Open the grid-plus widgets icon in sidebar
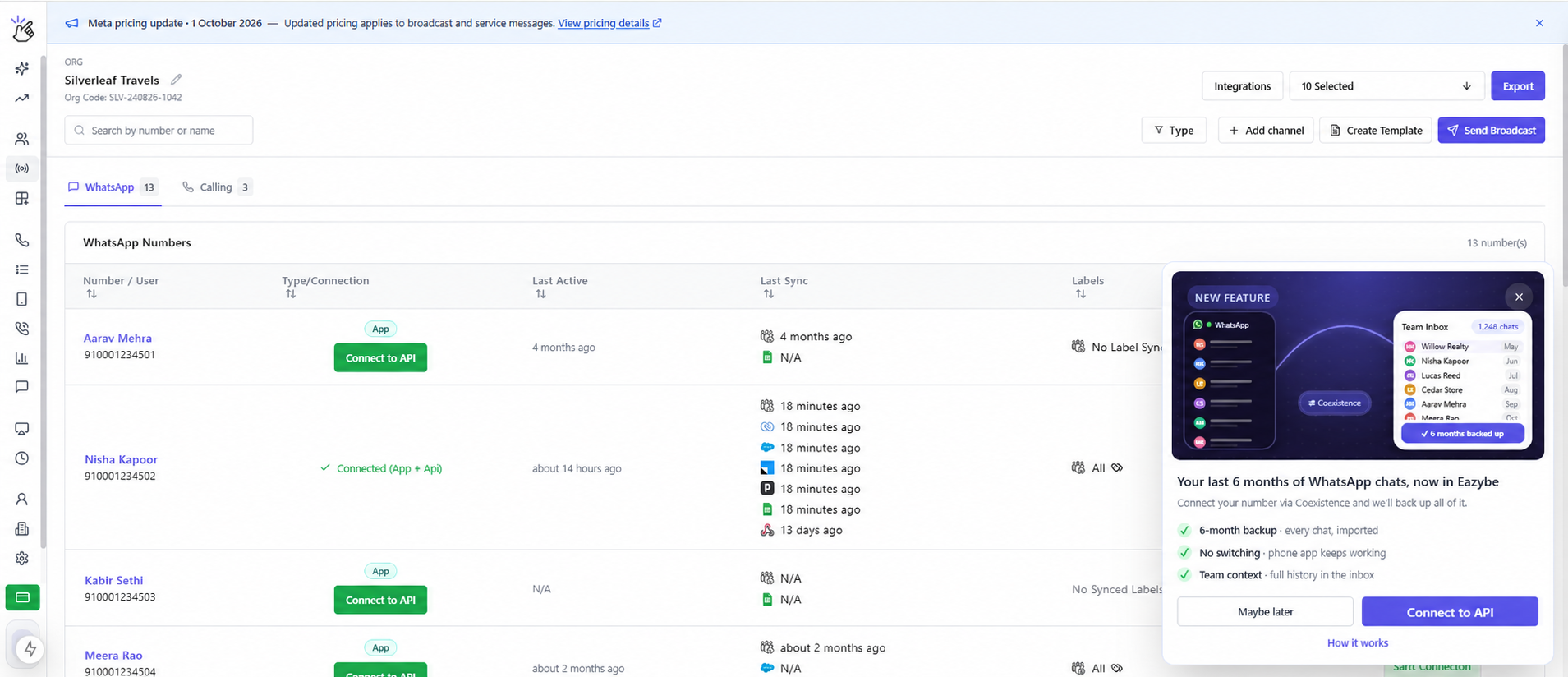This screenshot has height=677, width=1568. pyautogui.click(x=22, y=199)
